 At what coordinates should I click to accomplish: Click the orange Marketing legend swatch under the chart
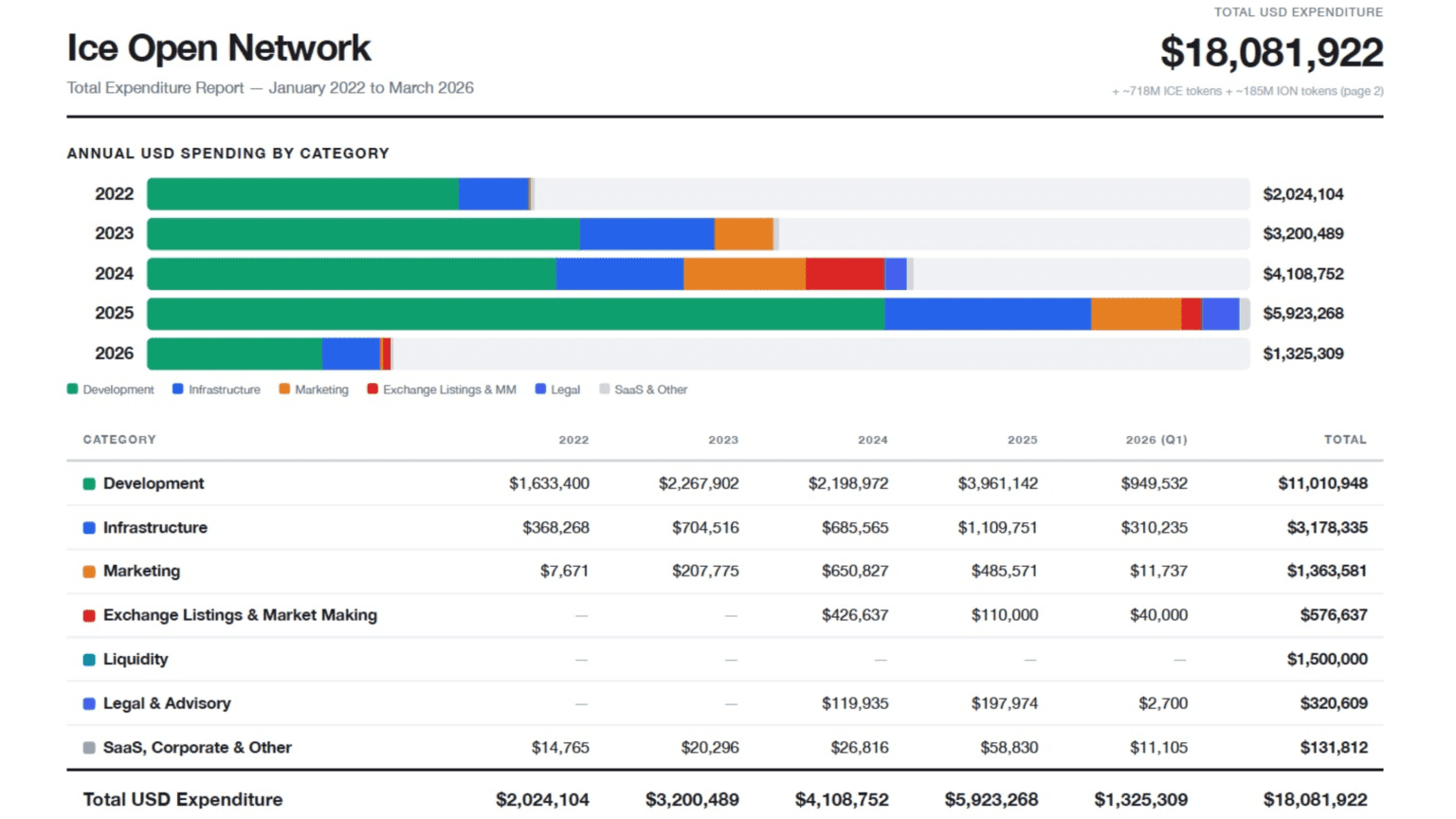point(284,389)
